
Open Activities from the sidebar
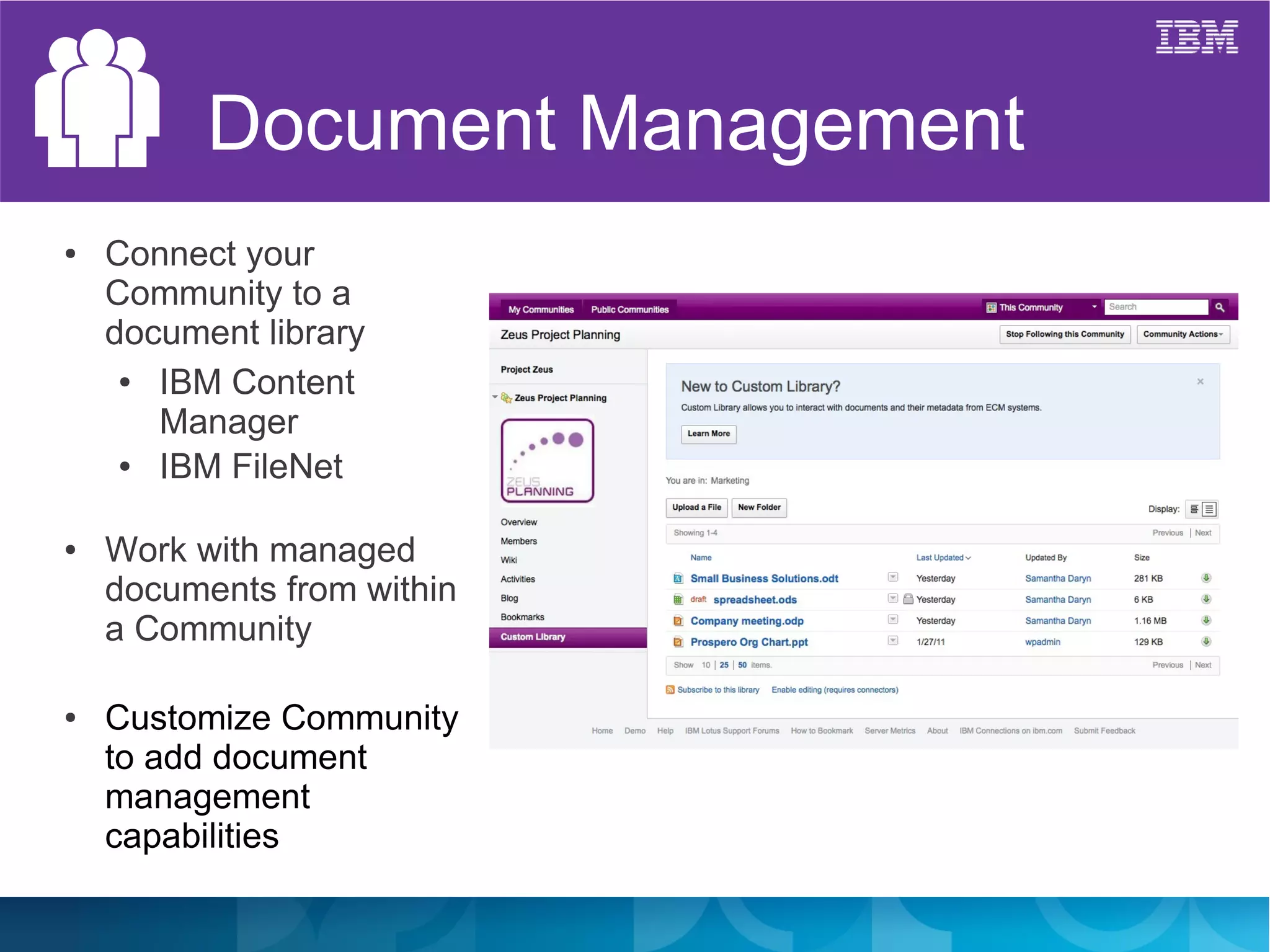[518, 579]
